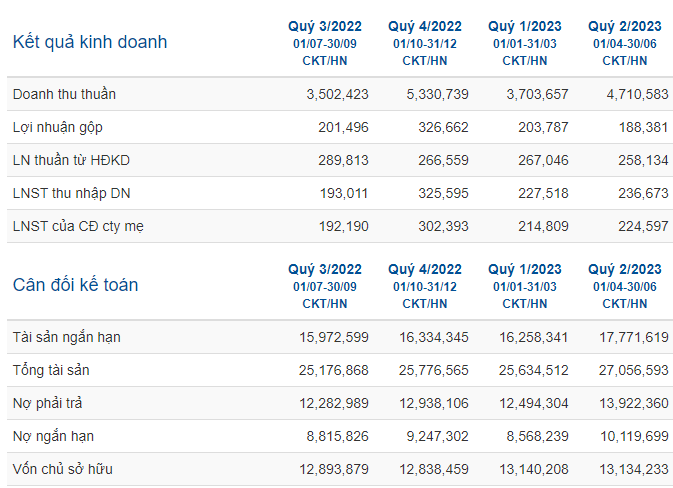Select Quý 1/2023 header in business results
This screenshot has height=488, width=673.
point(525,27)
